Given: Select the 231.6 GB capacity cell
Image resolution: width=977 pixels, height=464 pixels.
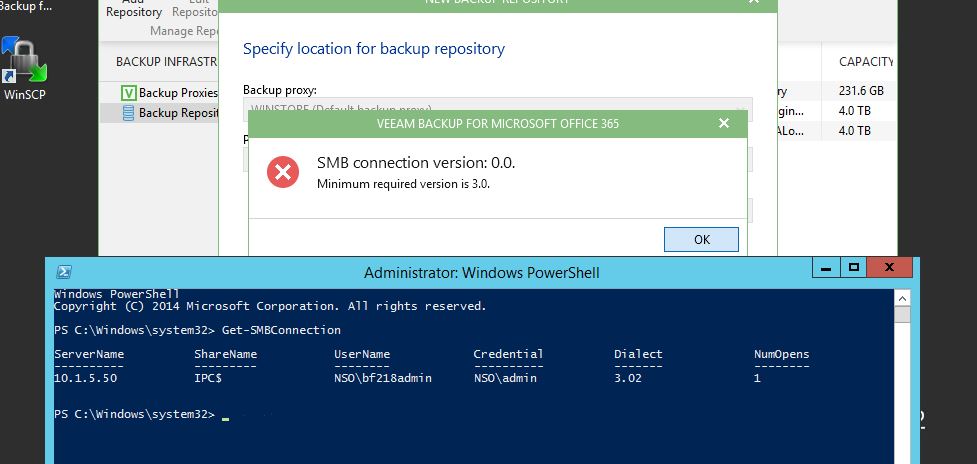Looking at the screenshot, I should click(861, 91).
